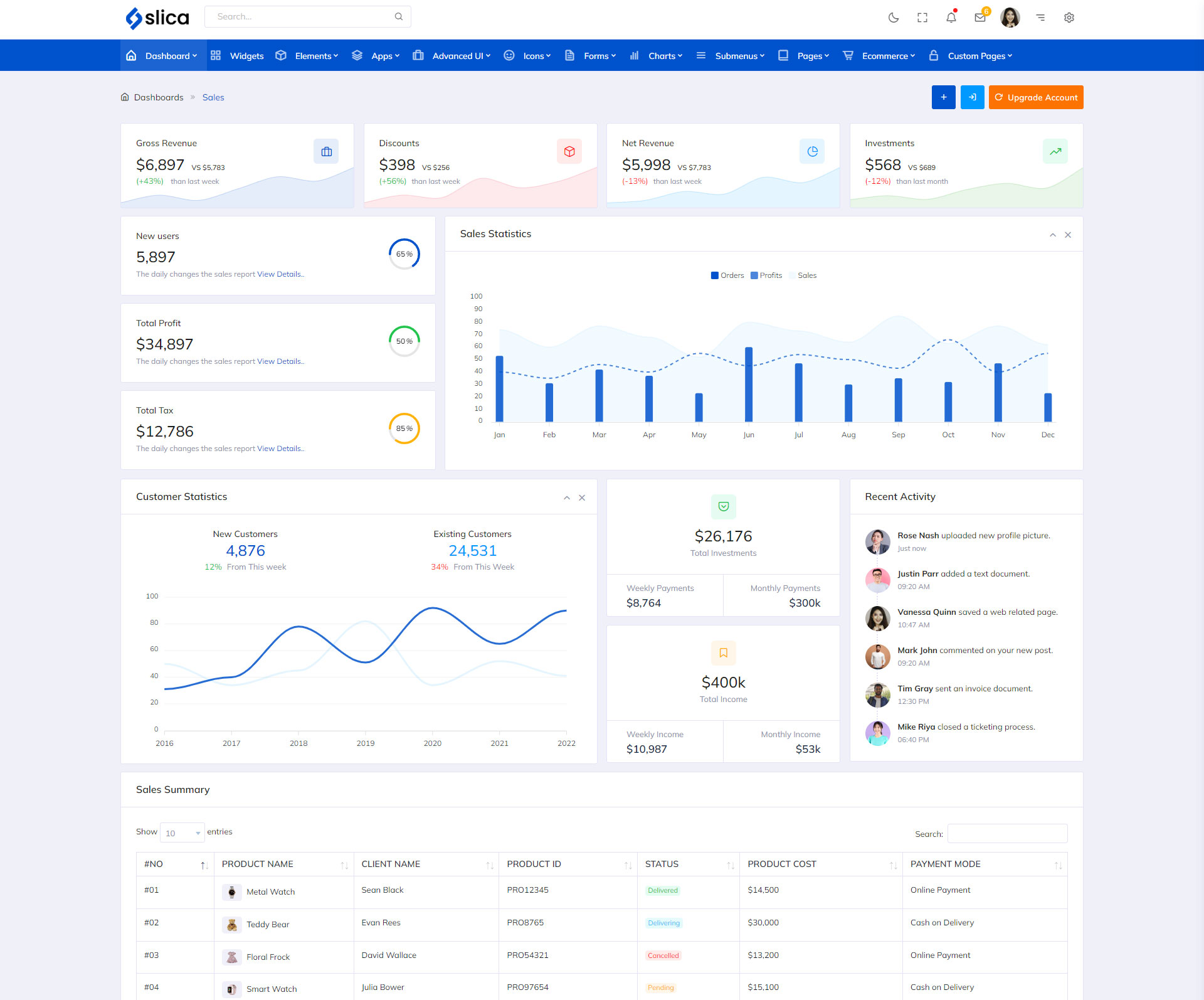Image resolution: width=1204 pixels, height=1000 pixels.
Task: Click the Gross Revenue briefcase icon
Action: pyautogui.click(x=326, y=151)
